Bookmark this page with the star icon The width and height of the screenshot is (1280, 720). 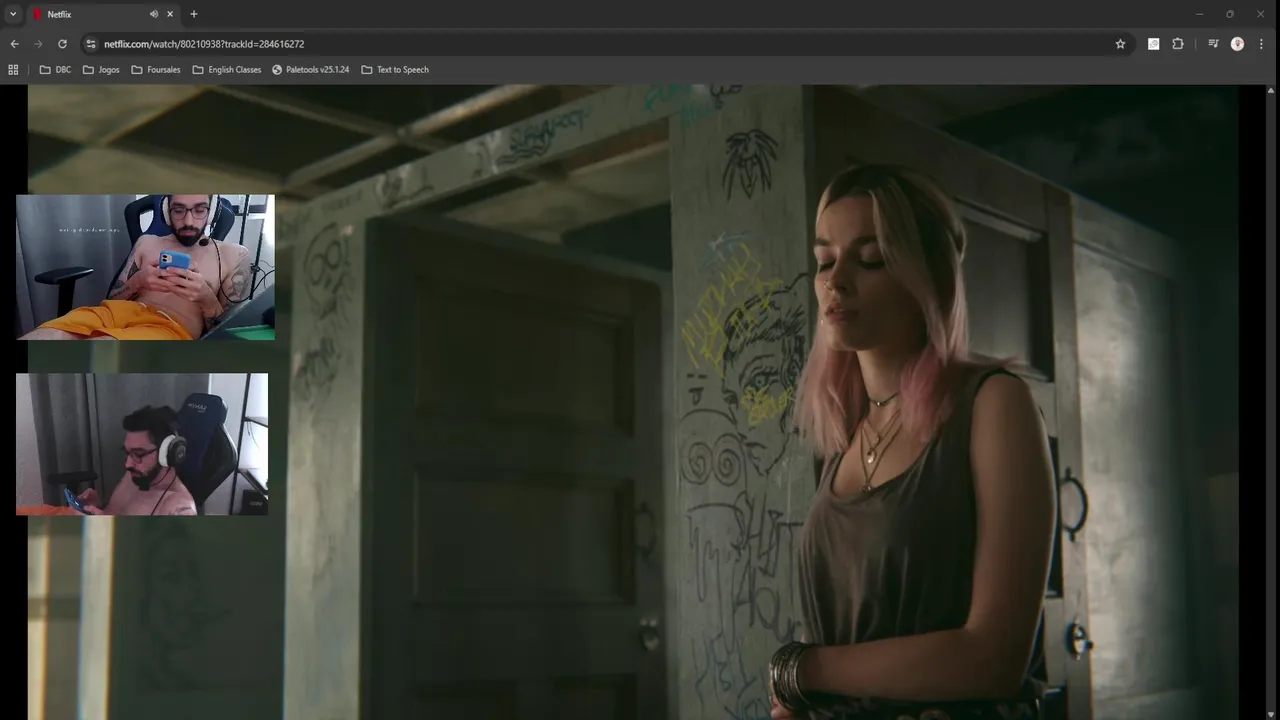(1120, 44)
